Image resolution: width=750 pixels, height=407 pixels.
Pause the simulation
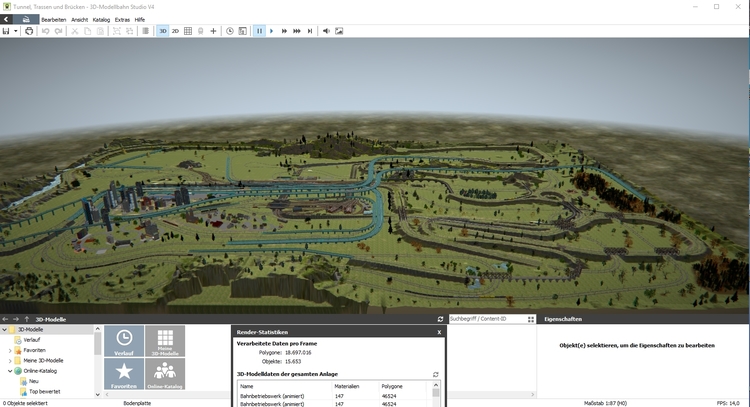click(259, 31)
